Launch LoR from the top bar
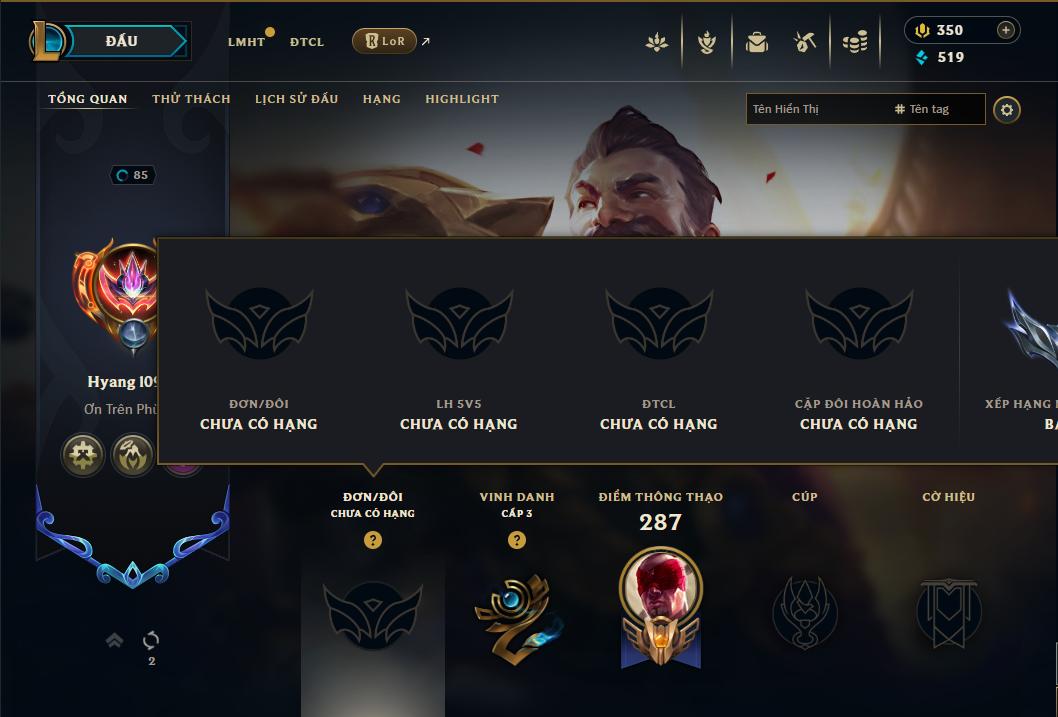This screenshot has height=717, width=1058. point(385,41)
